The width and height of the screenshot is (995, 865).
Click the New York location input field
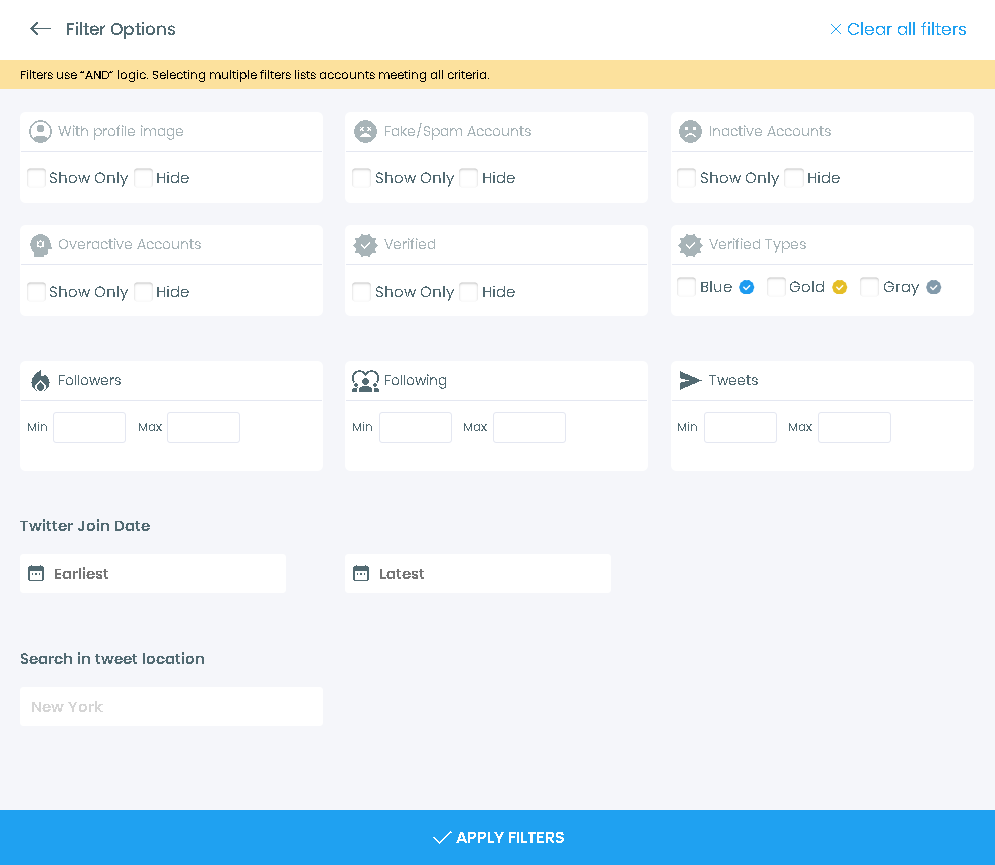(x=171, y=706)
